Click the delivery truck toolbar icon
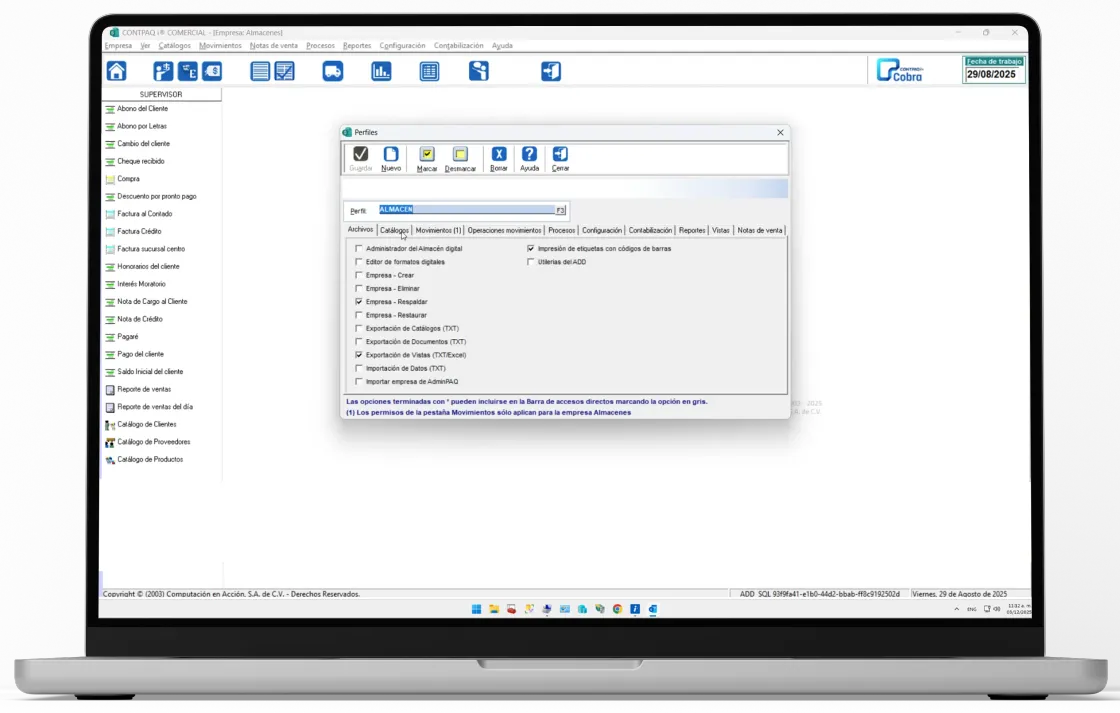Viewport: 1120px width, 713px height. click(x=333, y=71)
